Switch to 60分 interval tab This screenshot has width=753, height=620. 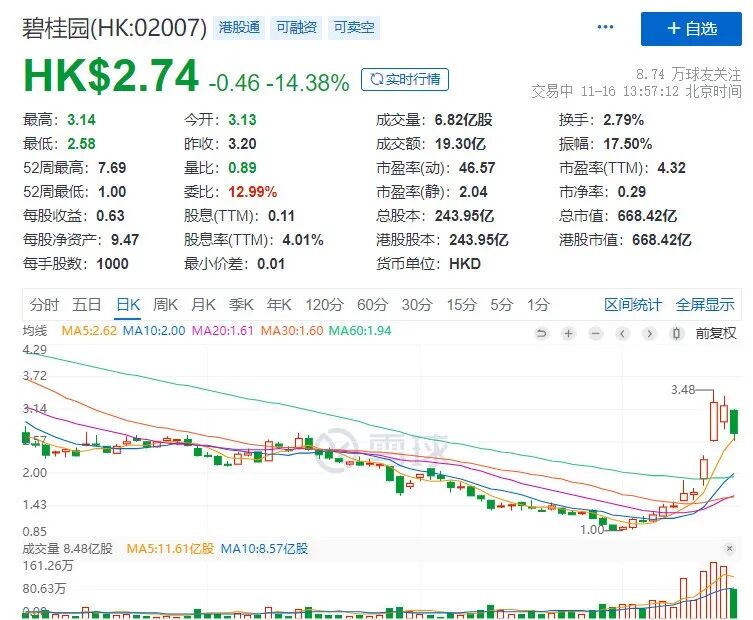tap(372, 304)
